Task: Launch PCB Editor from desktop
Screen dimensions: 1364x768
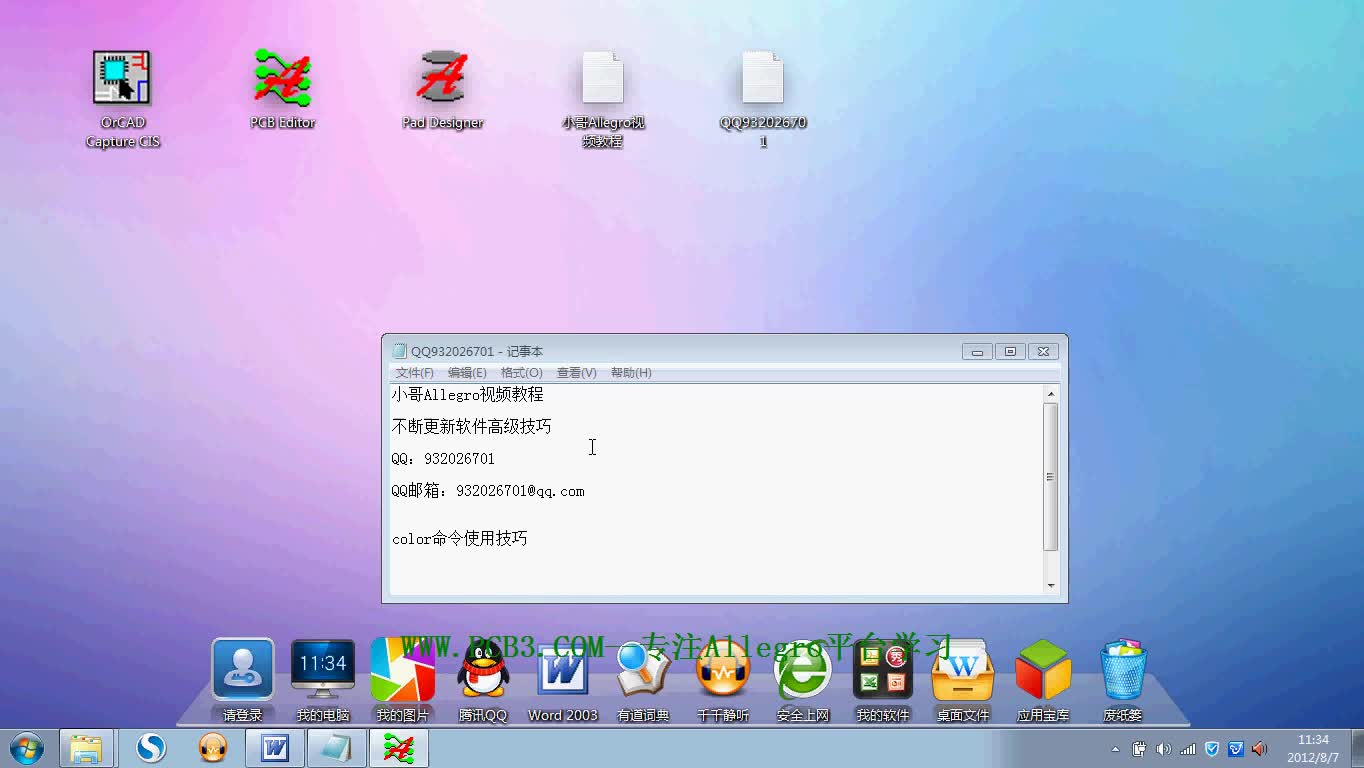Action: (282, 89)
